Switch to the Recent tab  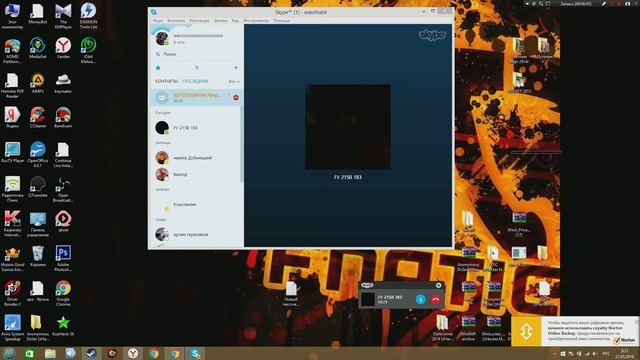pyautogui.click(x=196, y=81)
